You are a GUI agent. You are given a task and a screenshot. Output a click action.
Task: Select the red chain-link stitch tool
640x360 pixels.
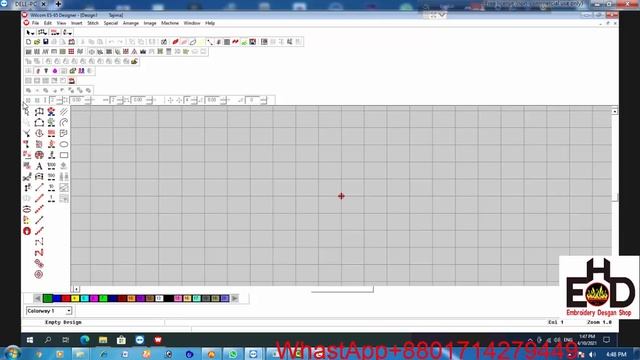click(39, 264)
